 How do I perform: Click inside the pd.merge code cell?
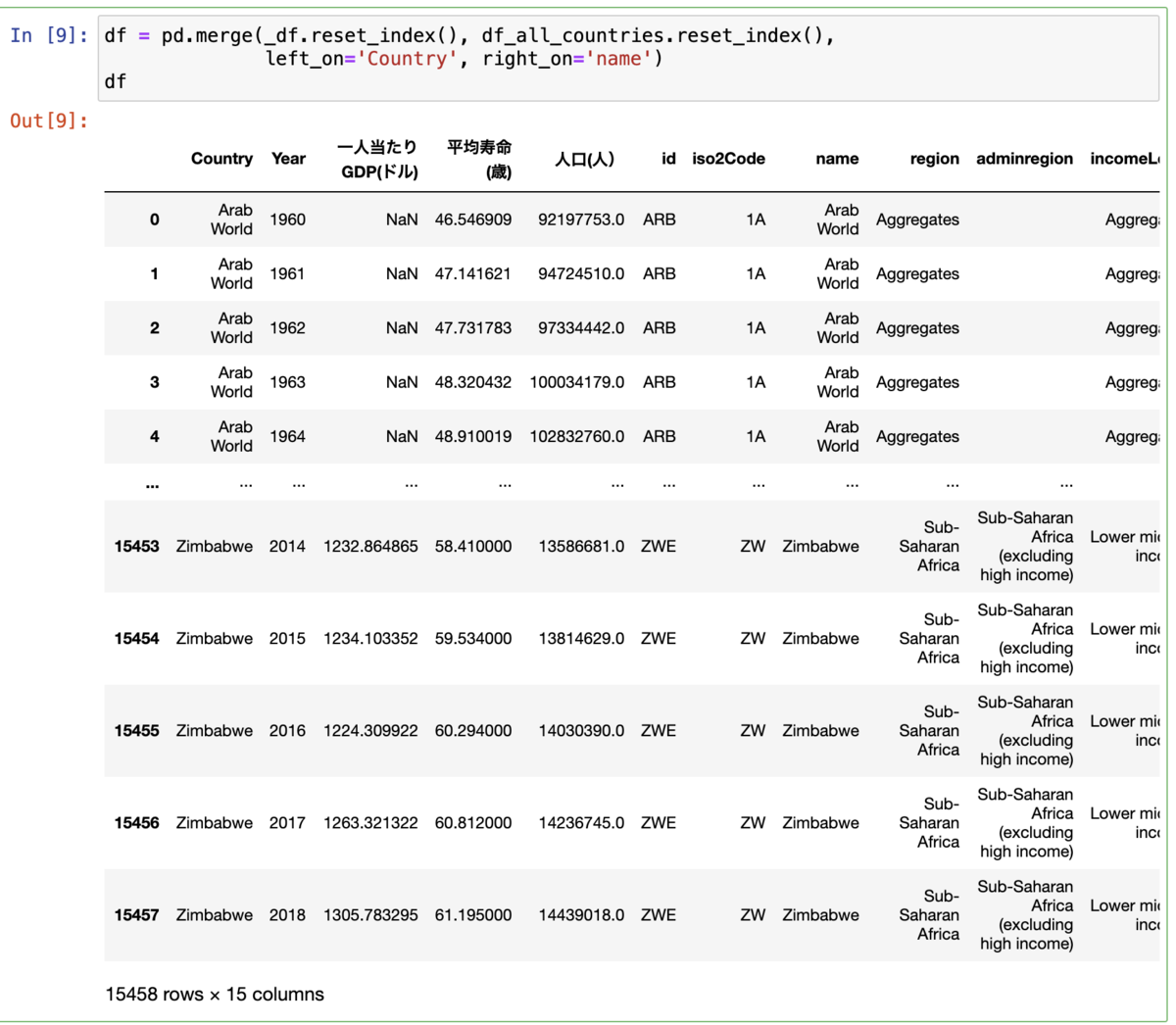pyautogui.click(x=628, y=59)
